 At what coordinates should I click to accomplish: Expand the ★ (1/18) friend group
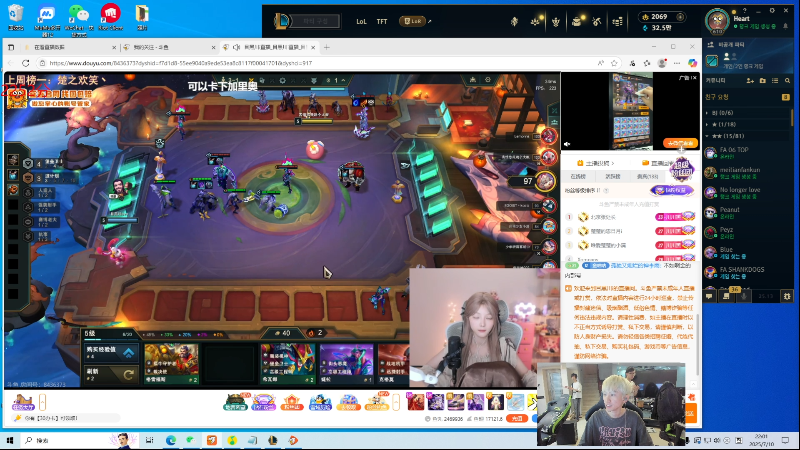click(746, 124)
